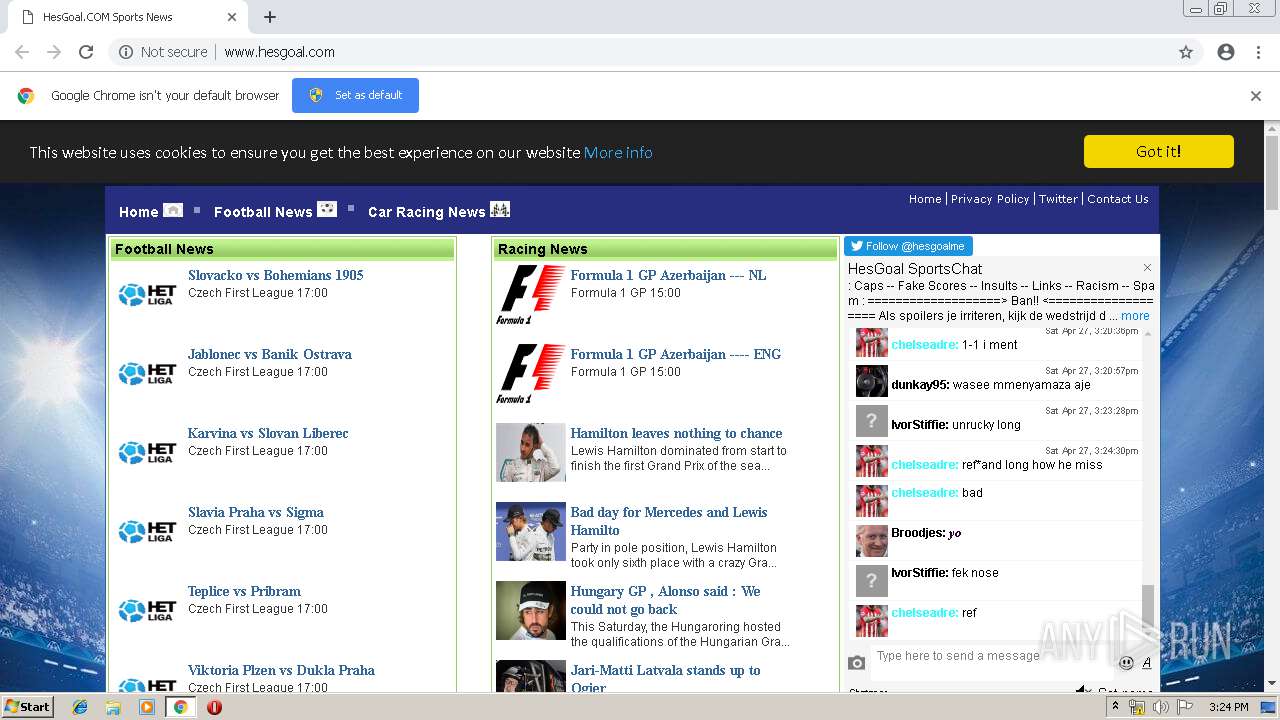The height and width of the screenshot is (720, 1280).
Task: Open the Chrome three-dot menu
Action: coord(1258,52)
